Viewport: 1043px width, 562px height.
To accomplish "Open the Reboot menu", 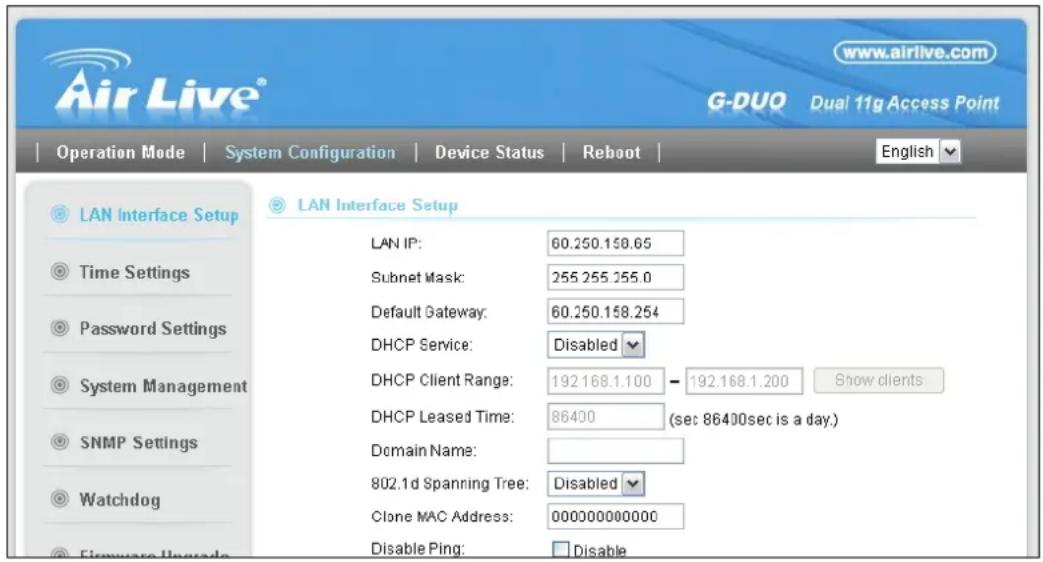I will pos(611,152).
